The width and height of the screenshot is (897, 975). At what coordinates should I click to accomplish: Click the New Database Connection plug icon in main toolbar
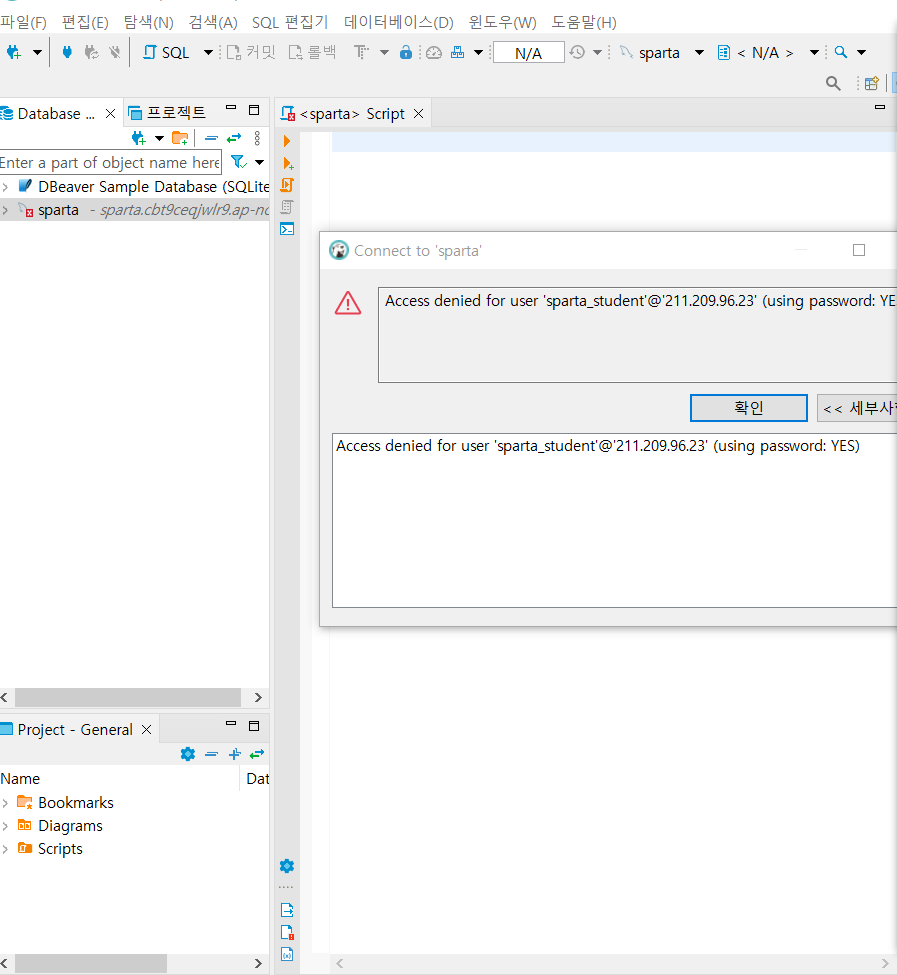point(14,52)
